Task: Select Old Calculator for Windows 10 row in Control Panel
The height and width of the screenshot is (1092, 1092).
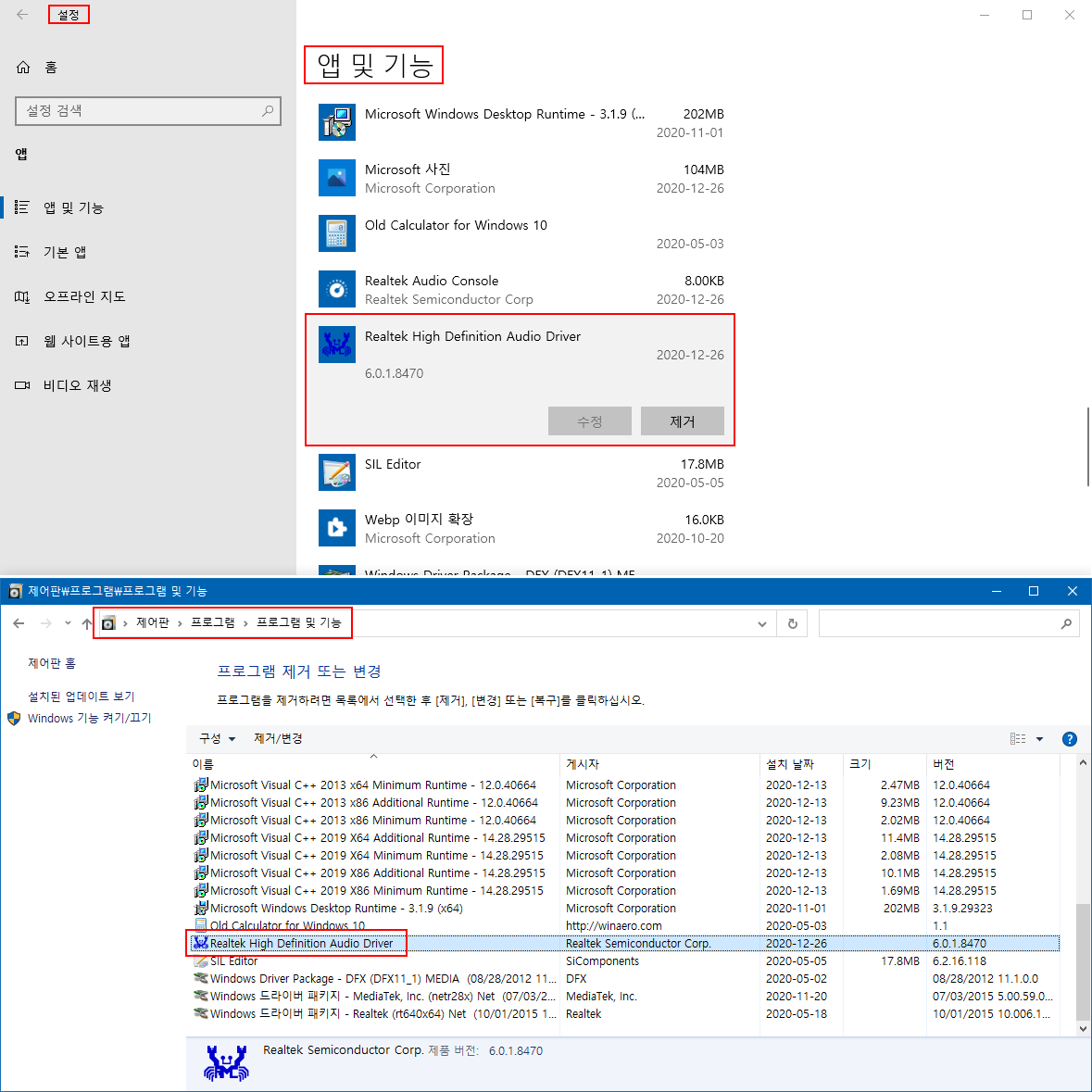Action: coord(624,925)
